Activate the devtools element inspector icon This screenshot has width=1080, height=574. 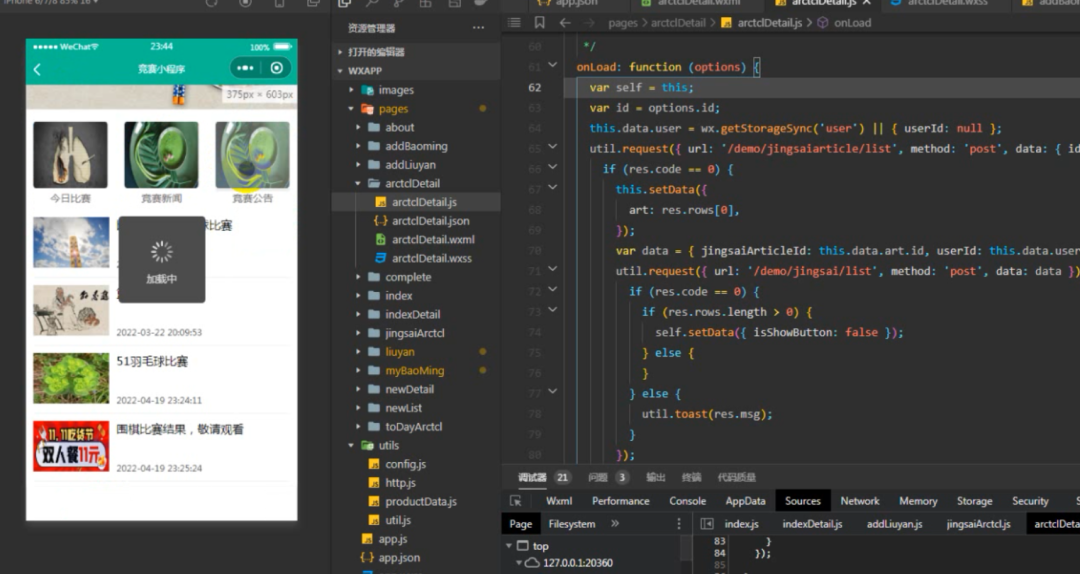516,501
